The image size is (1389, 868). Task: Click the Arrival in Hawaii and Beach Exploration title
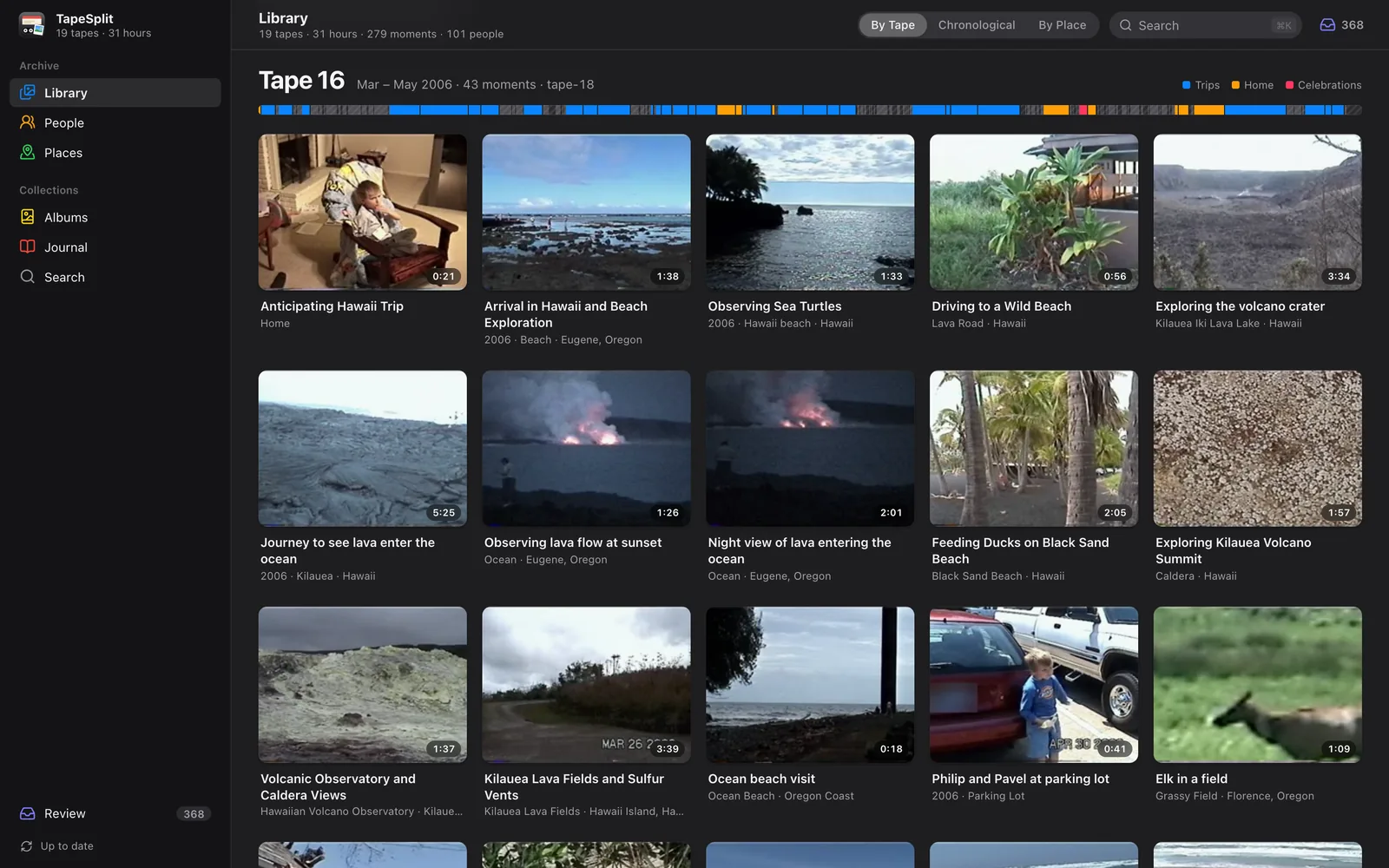[x=566, y=314]
